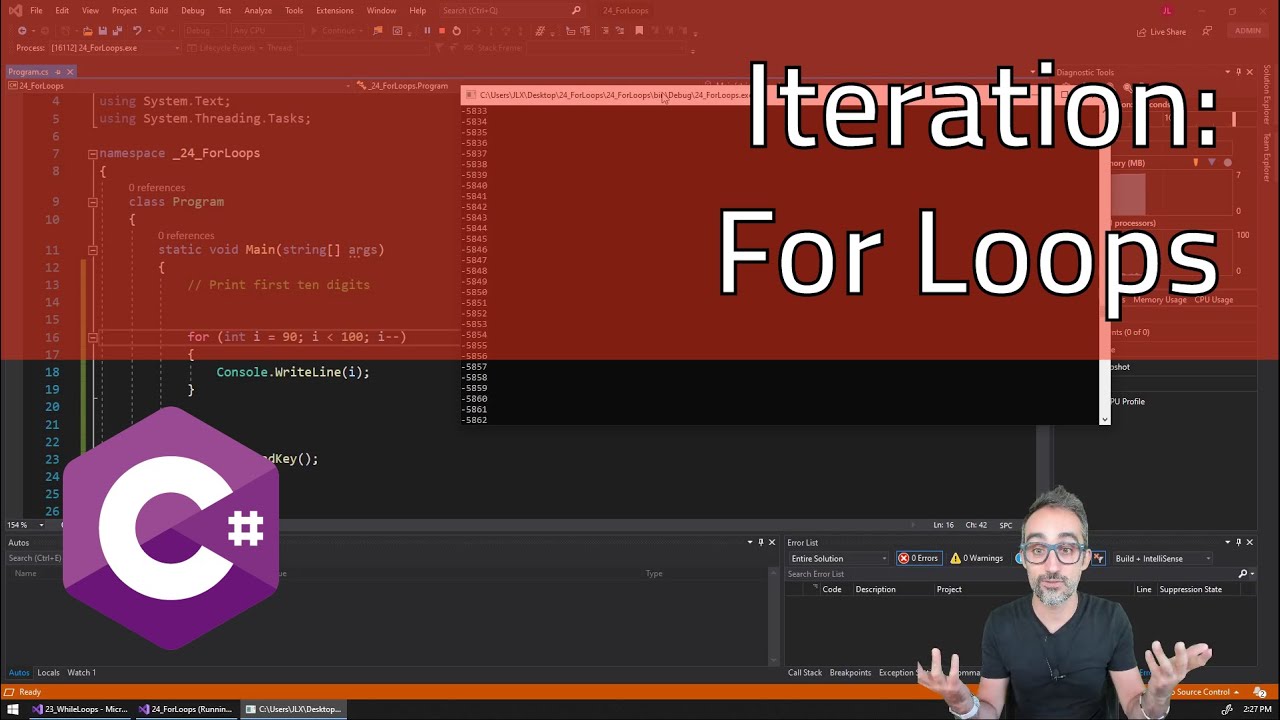This screenshot has width=1280, height=720.
Task: Switch to the Watch 1 tab
Action: [81, 673]
